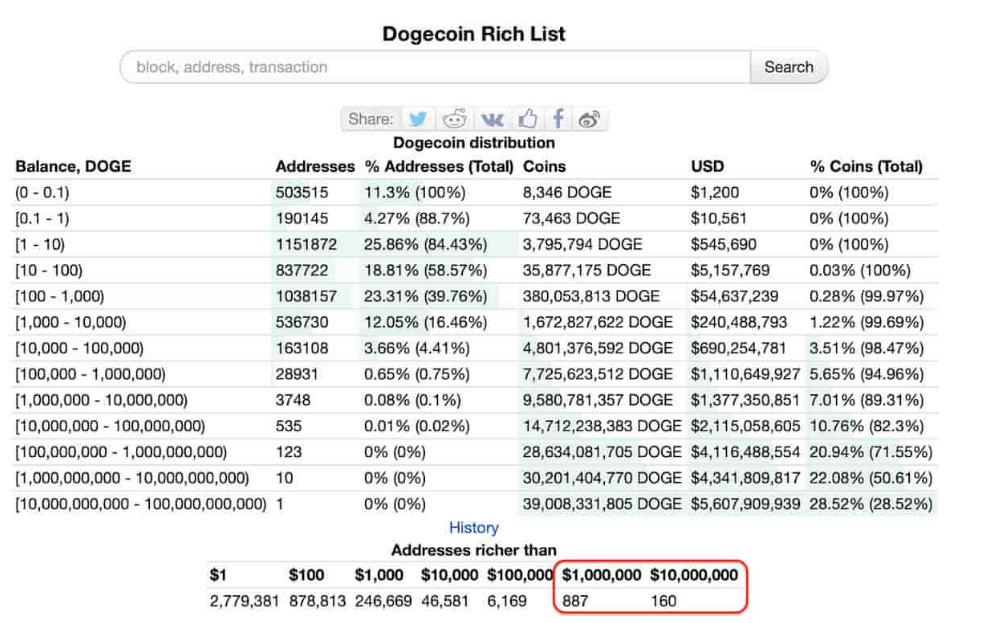Image resolution: width=984 pixels, height=623 pixels.
Task: Click the 878,813 richer-than value
Action: (317, 601)
